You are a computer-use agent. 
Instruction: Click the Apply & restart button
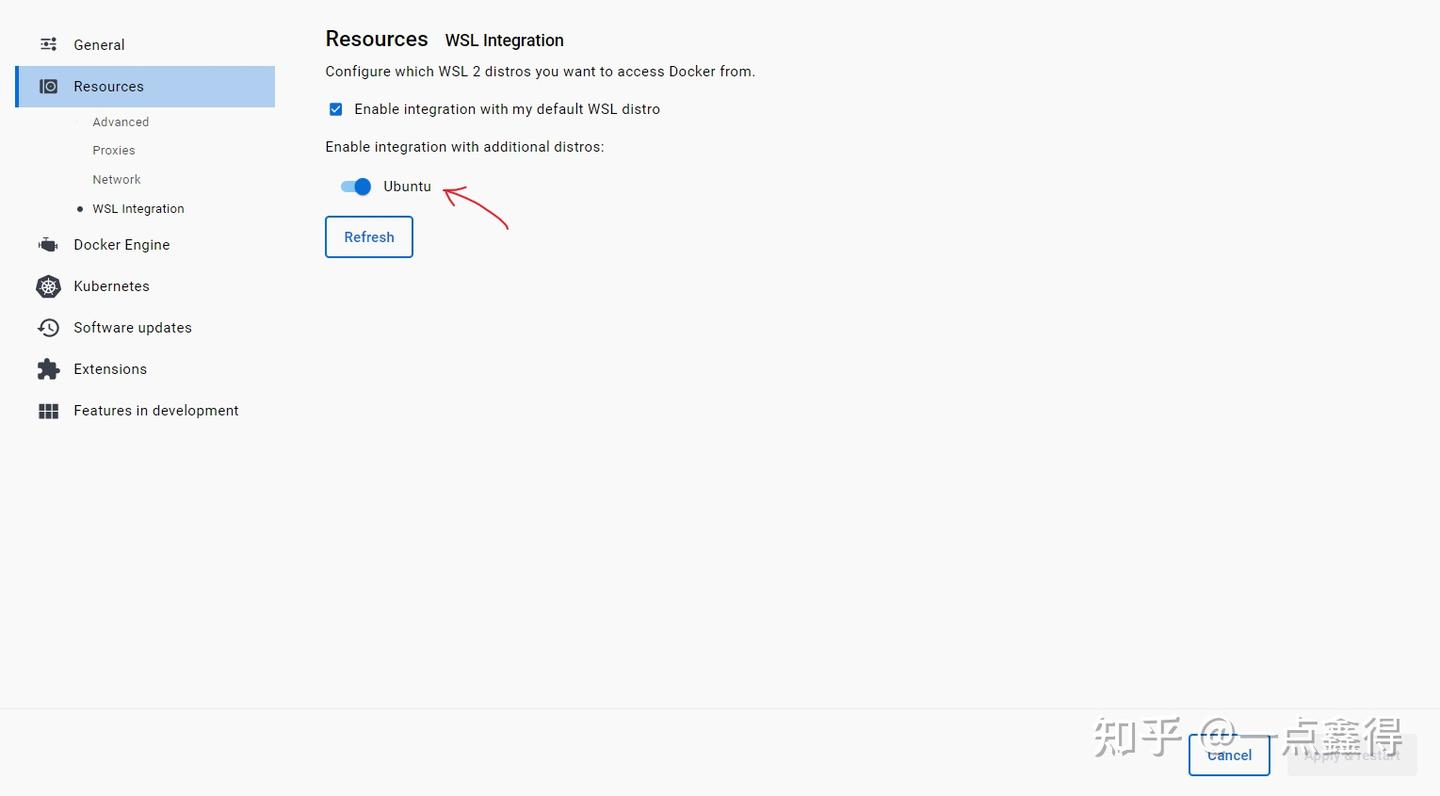point(1352,755)
